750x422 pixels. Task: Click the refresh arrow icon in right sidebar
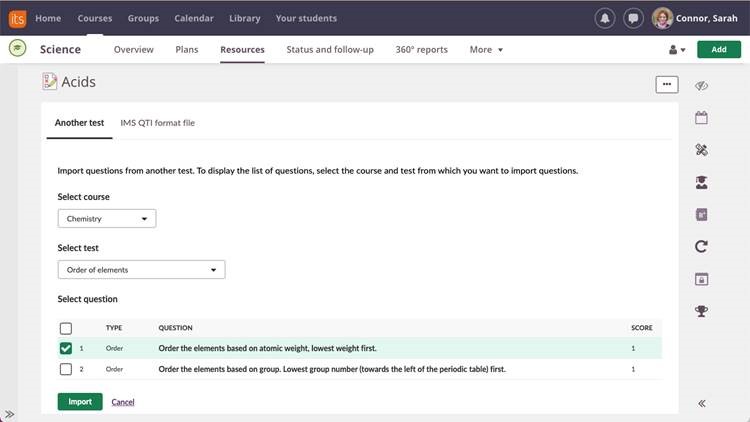pos(701,247)
